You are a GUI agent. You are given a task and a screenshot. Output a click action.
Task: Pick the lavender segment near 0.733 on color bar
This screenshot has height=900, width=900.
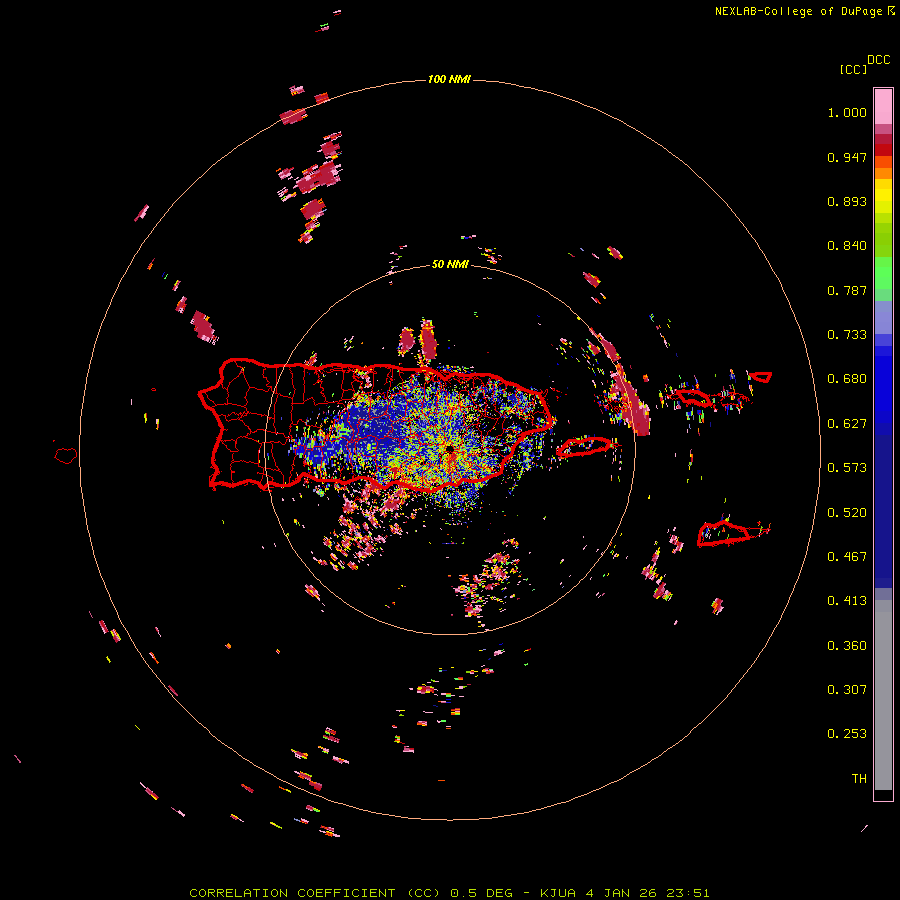883,317
